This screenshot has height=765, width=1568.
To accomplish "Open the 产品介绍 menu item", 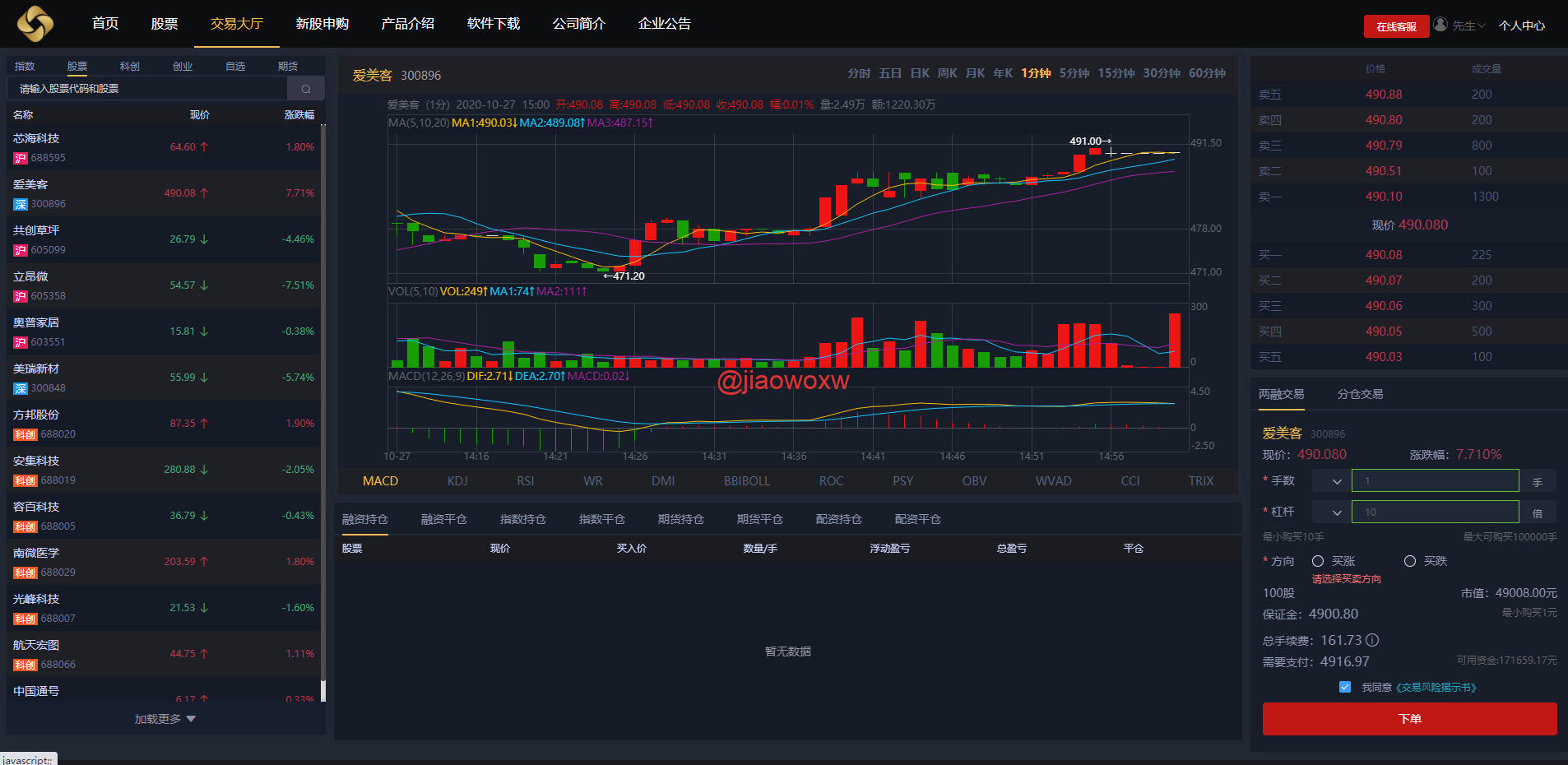I will 408,24.
